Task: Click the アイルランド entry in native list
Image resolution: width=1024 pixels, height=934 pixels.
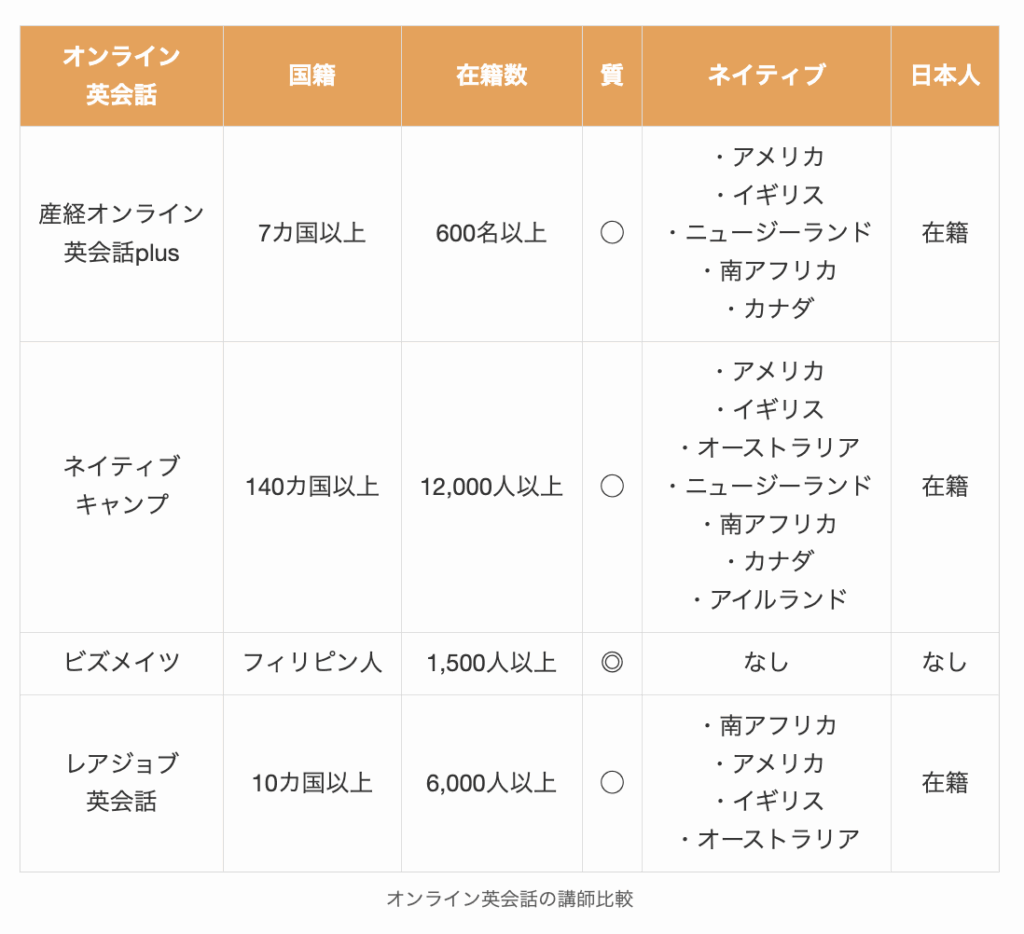Action: [x=768, y=599]
